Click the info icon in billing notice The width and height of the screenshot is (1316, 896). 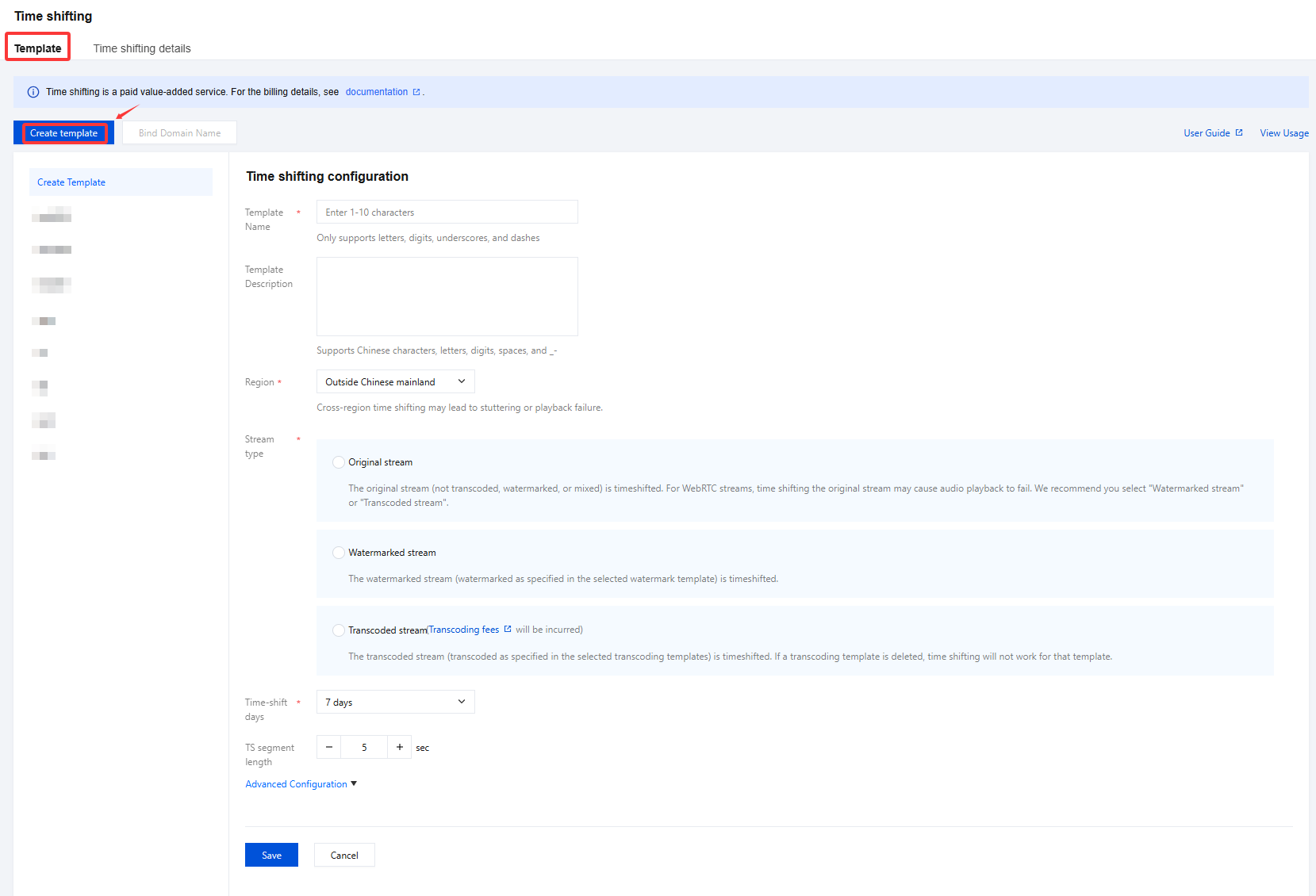[33, 92]
